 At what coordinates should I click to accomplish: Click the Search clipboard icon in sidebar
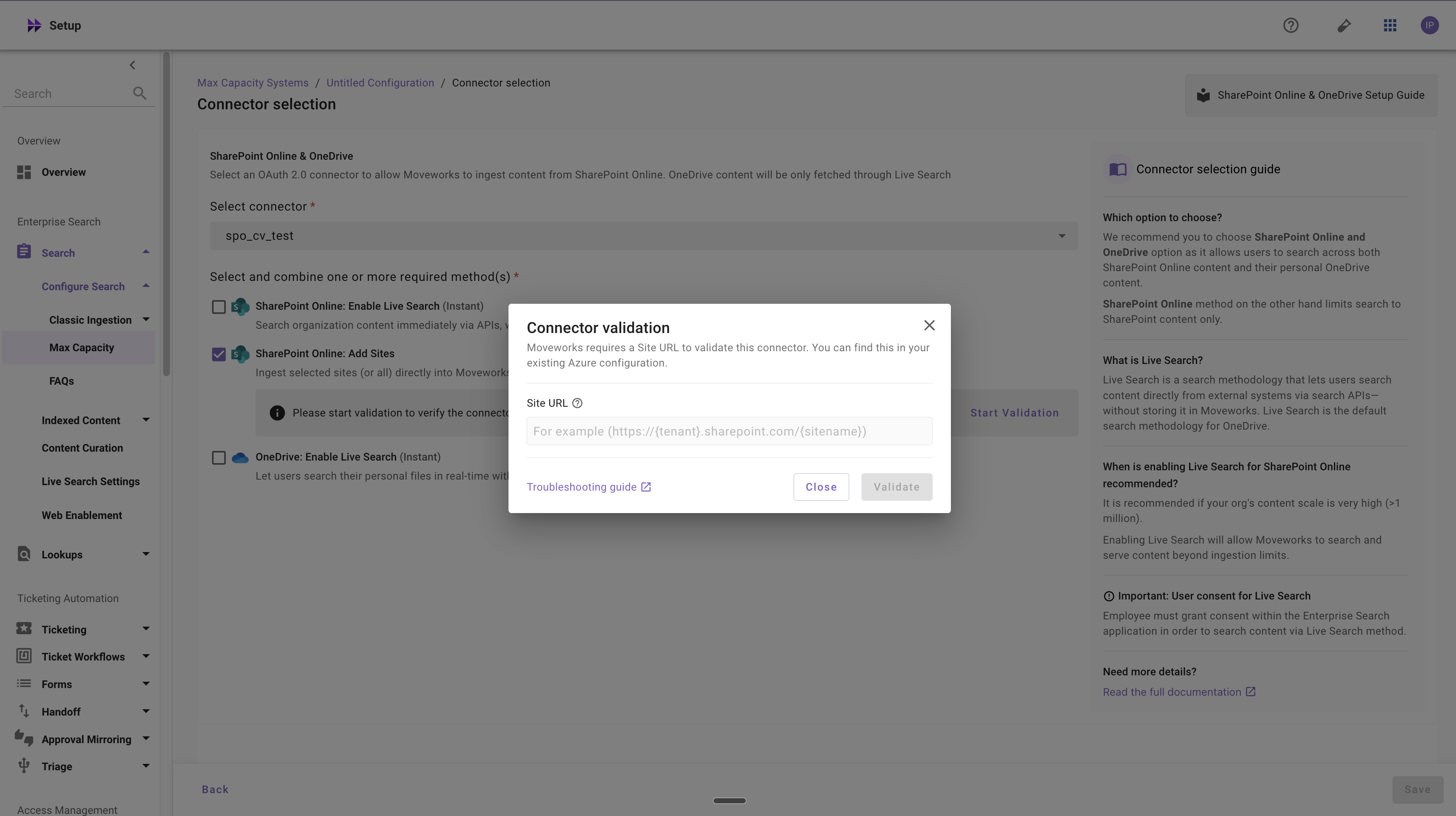(24, 252)
